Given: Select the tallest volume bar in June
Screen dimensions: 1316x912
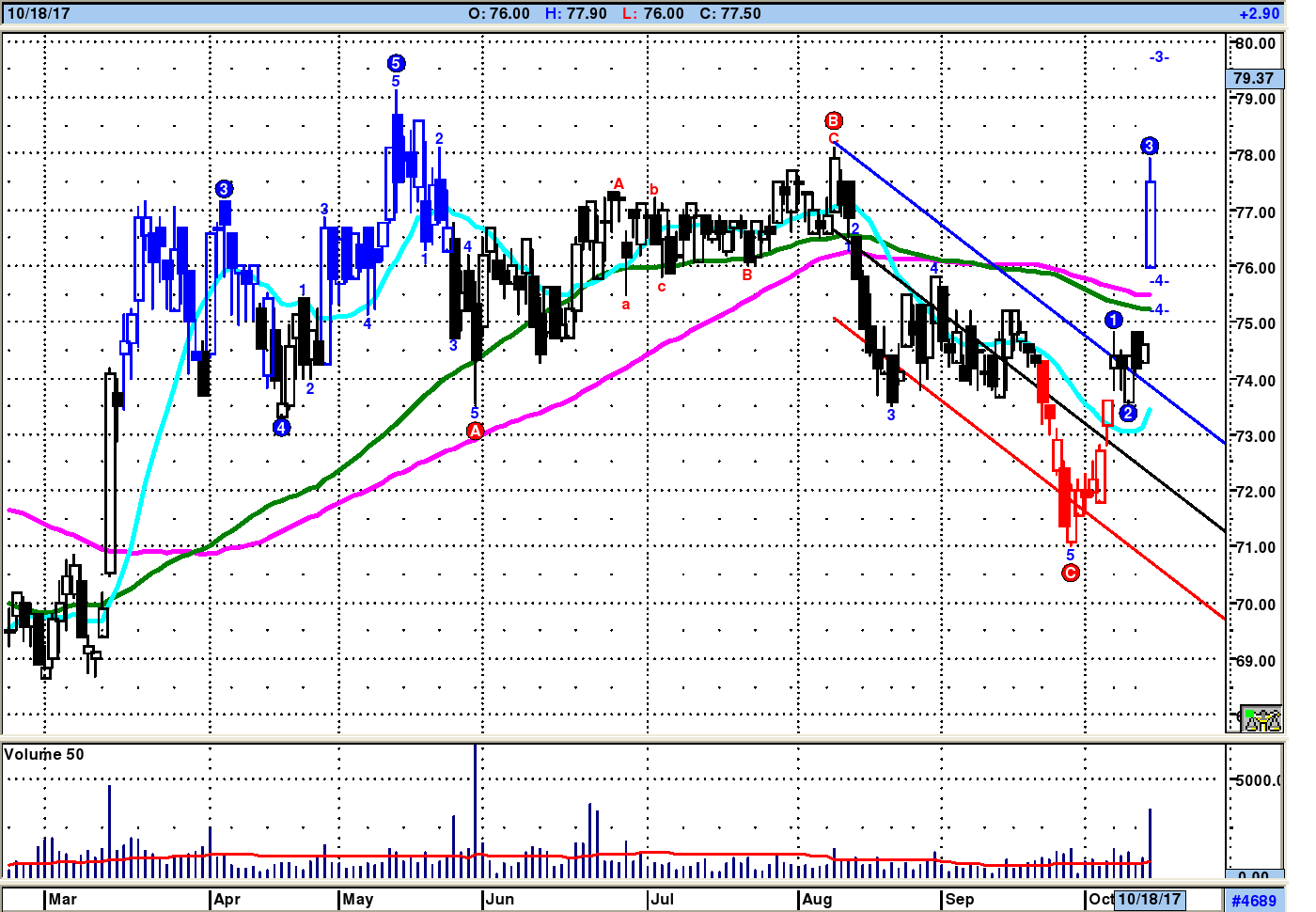Looking at the screenshot, I should 476,810.
